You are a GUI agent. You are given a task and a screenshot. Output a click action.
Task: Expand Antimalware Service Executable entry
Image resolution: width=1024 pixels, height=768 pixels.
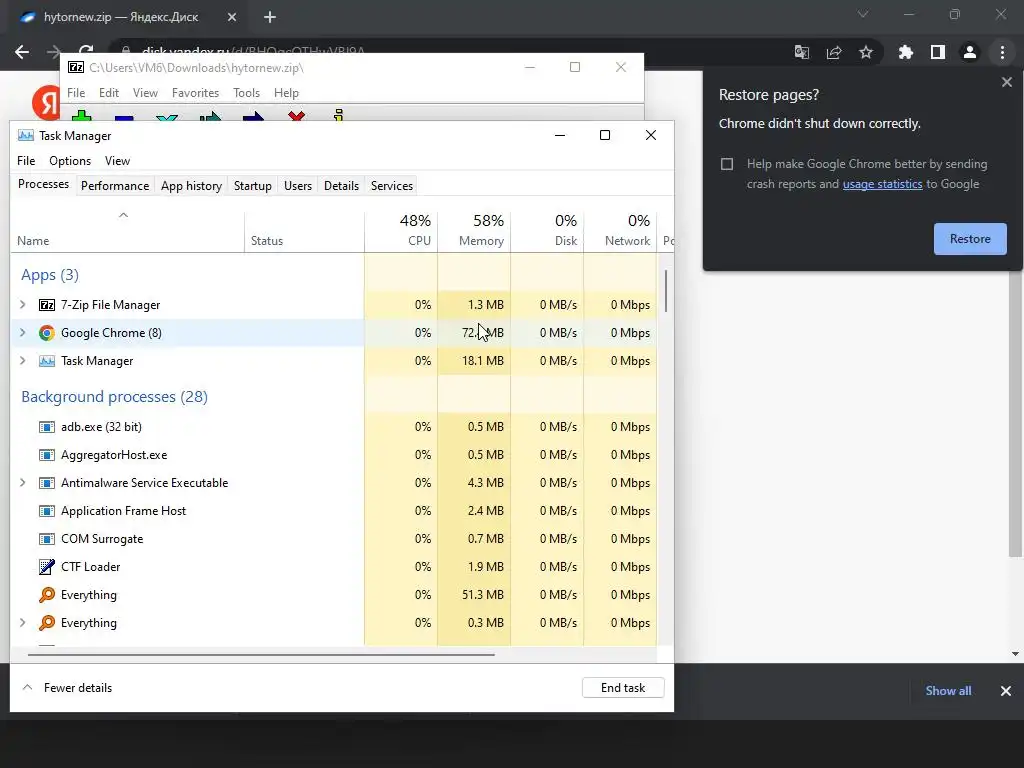(x=23, y=483)
